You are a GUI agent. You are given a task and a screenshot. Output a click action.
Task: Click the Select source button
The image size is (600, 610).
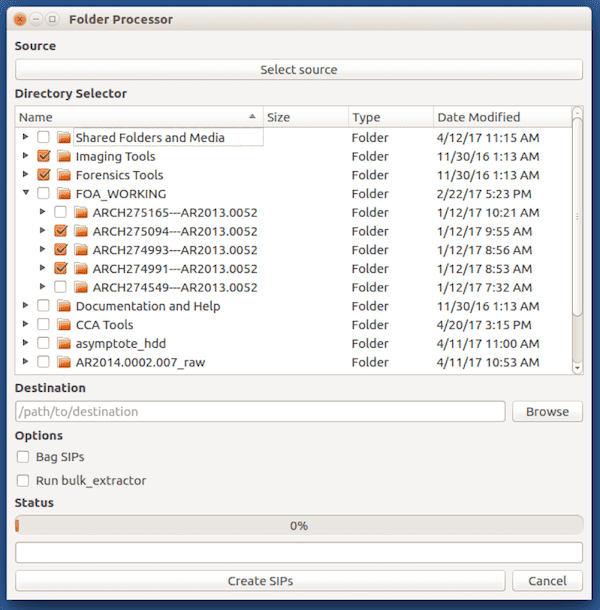pos(299,70)
